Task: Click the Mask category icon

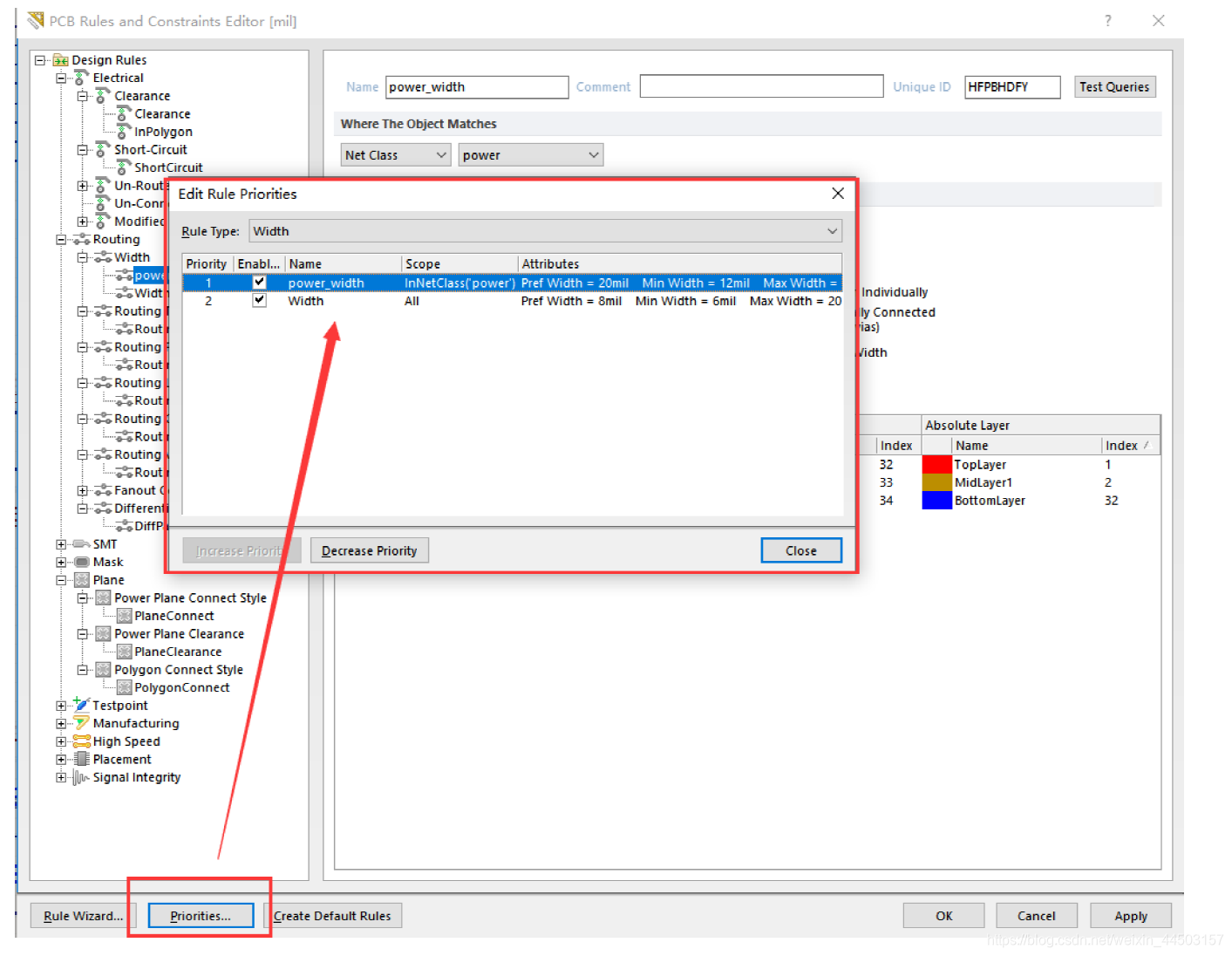Action: click(82, 562)
